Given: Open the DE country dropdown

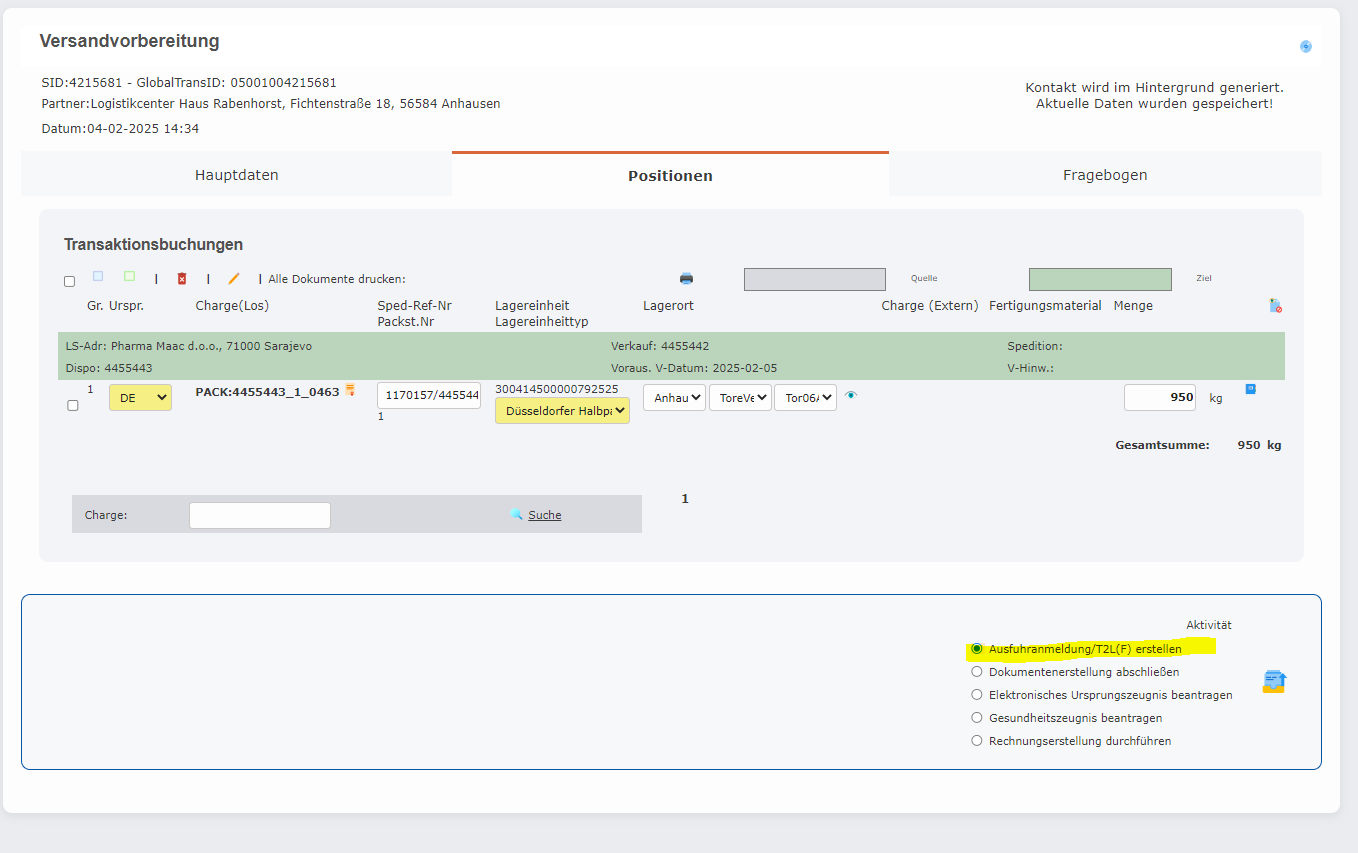Looking at the screenshot, I should pos(140,397).
